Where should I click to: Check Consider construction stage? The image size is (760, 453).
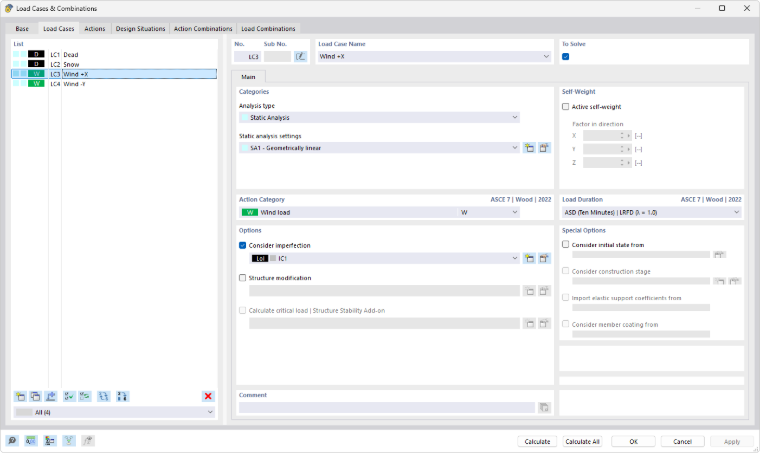point(566,271)
